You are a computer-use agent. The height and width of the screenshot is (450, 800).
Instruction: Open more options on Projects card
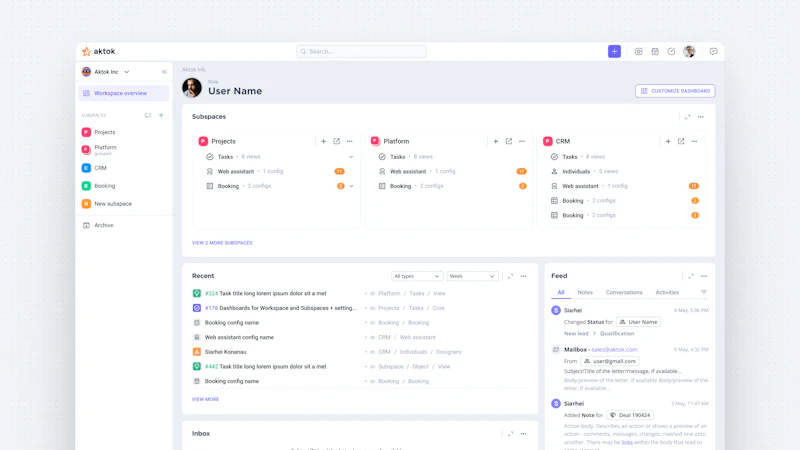pyautogui.click(x=349, y=141)
